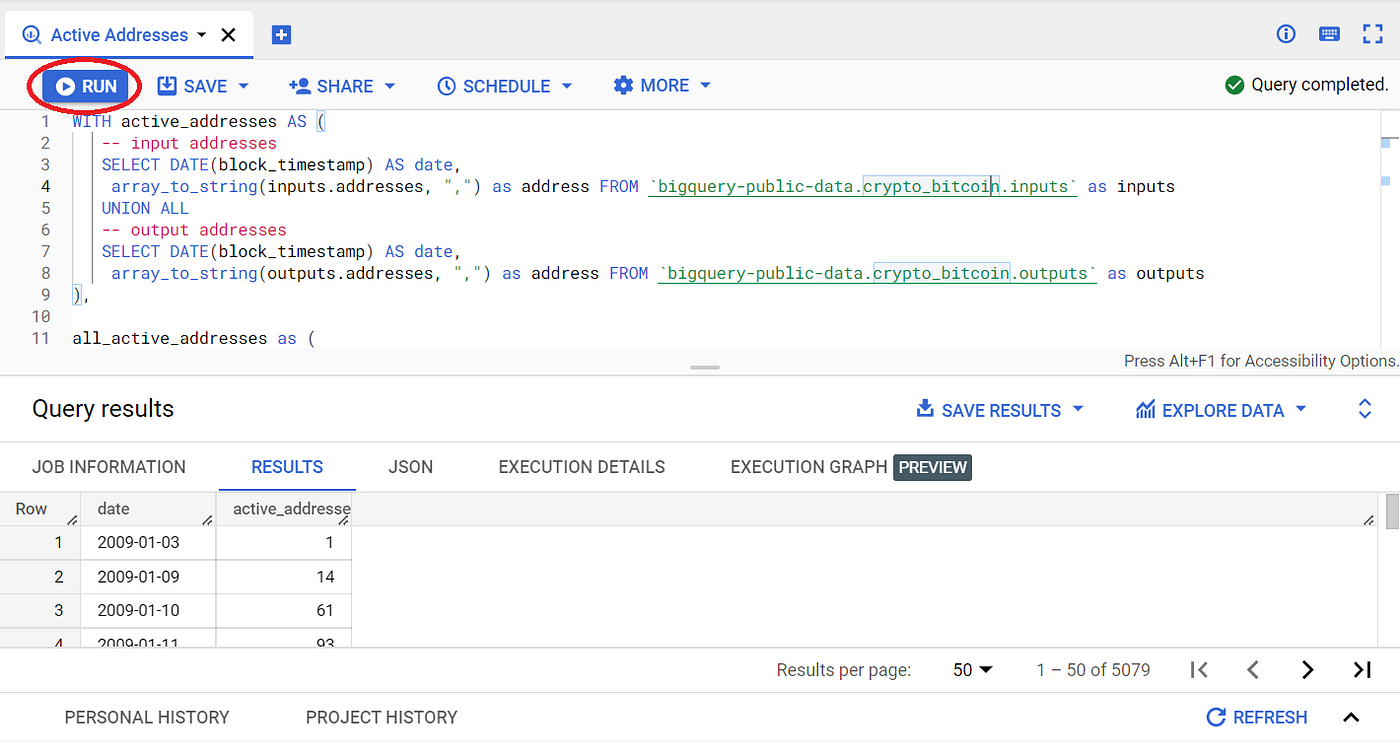The height and width of the screenshot is (742, 1400).
Task: Switch to JOB INFORMATION tab
Action: 109,467
